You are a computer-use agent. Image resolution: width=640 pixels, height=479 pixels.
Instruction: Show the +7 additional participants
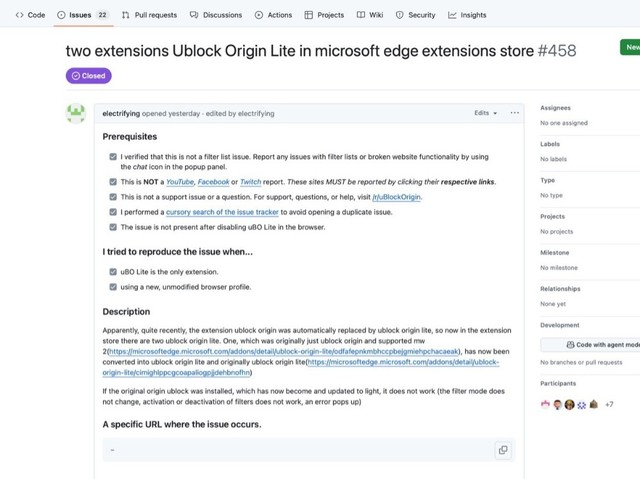pos(608,404)
